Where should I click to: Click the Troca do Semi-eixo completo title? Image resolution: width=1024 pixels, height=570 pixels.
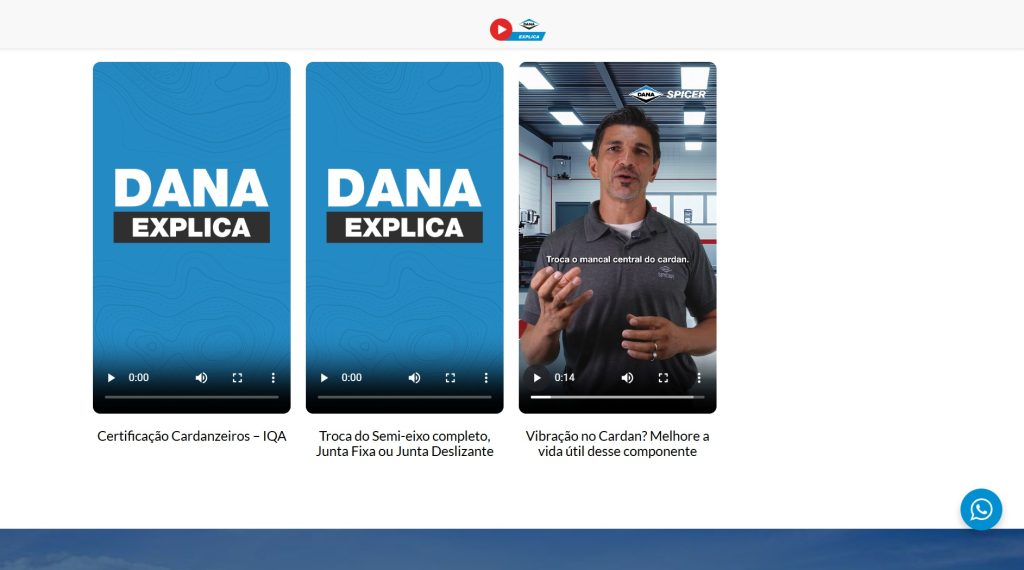click(x=405, y=443)
